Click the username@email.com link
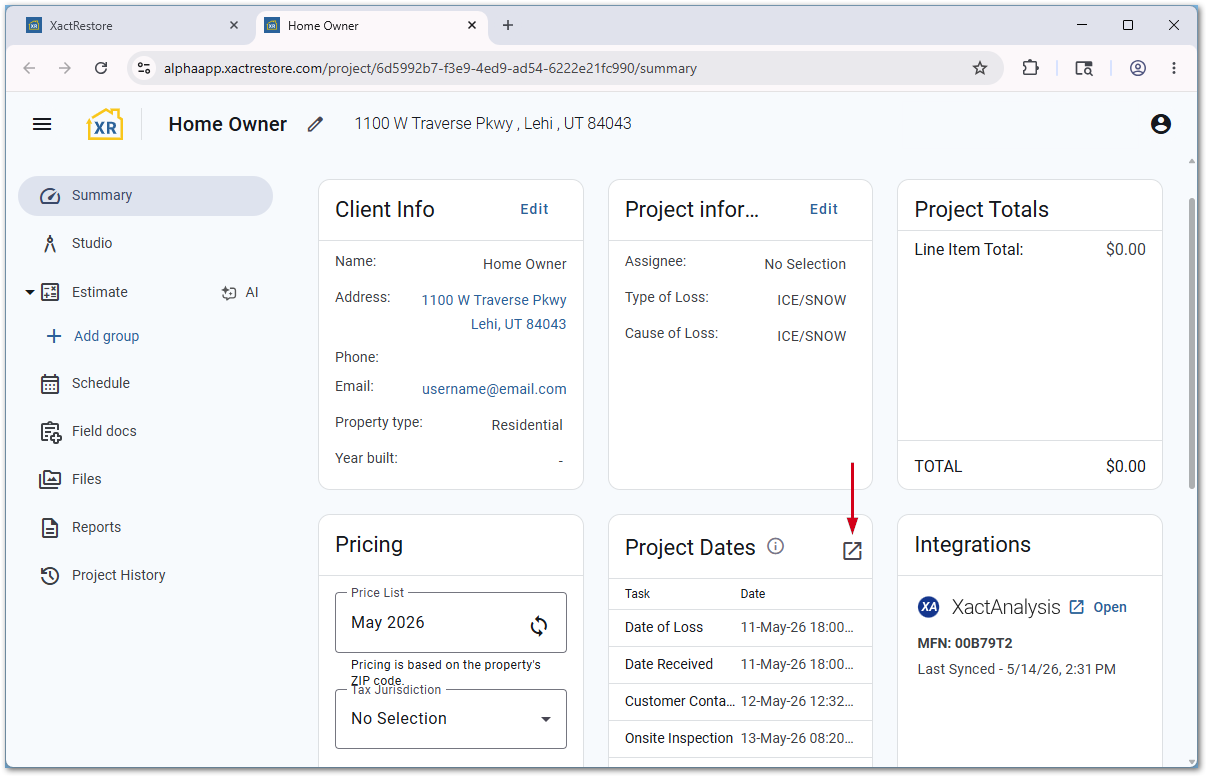The width and height of the screenshot is (1207, 777). [494, 389]
